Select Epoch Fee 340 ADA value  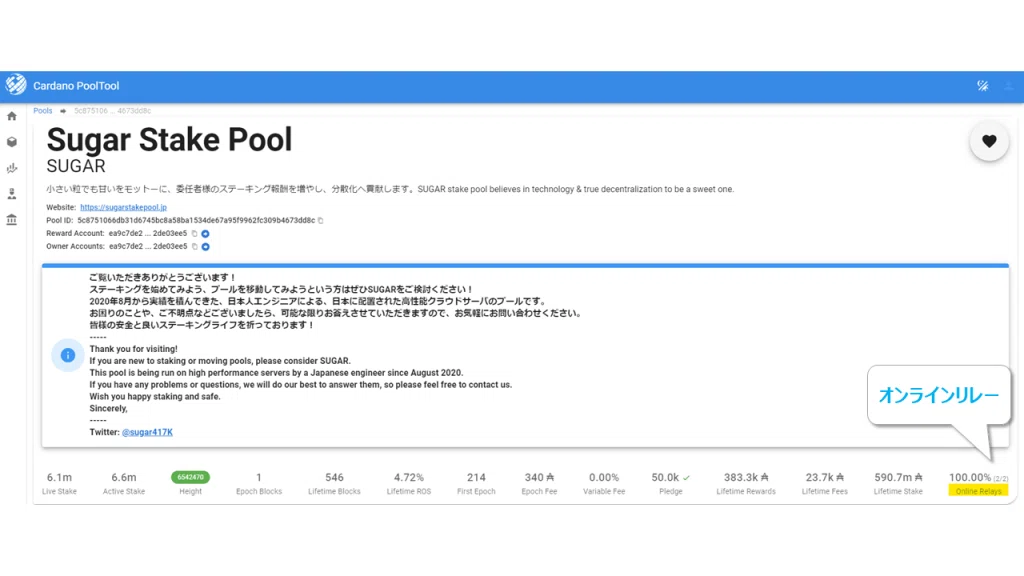tap(539, 477)
